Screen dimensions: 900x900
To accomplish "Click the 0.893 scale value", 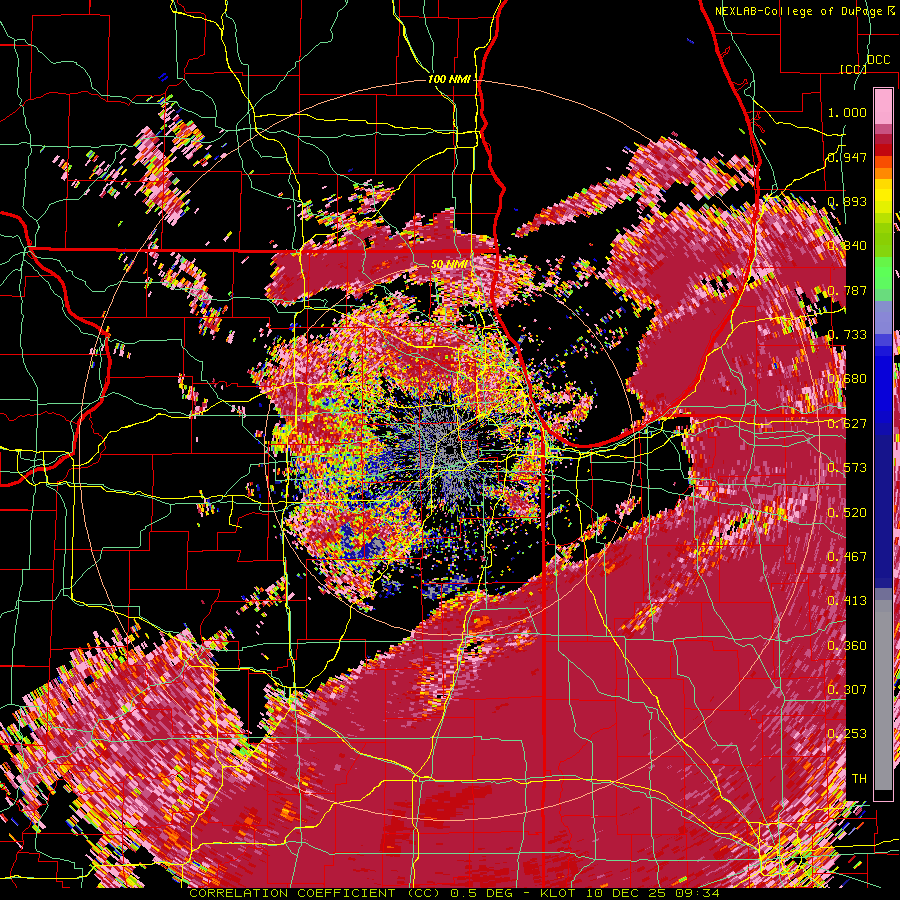I will point(847,201).
